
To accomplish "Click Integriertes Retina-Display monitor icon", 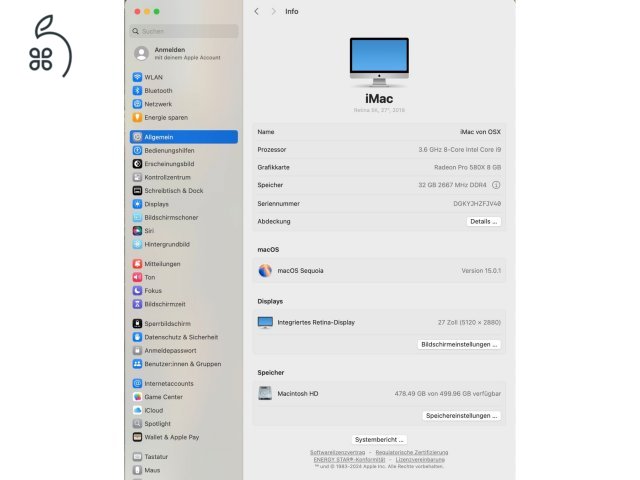I will coord(265,322).
